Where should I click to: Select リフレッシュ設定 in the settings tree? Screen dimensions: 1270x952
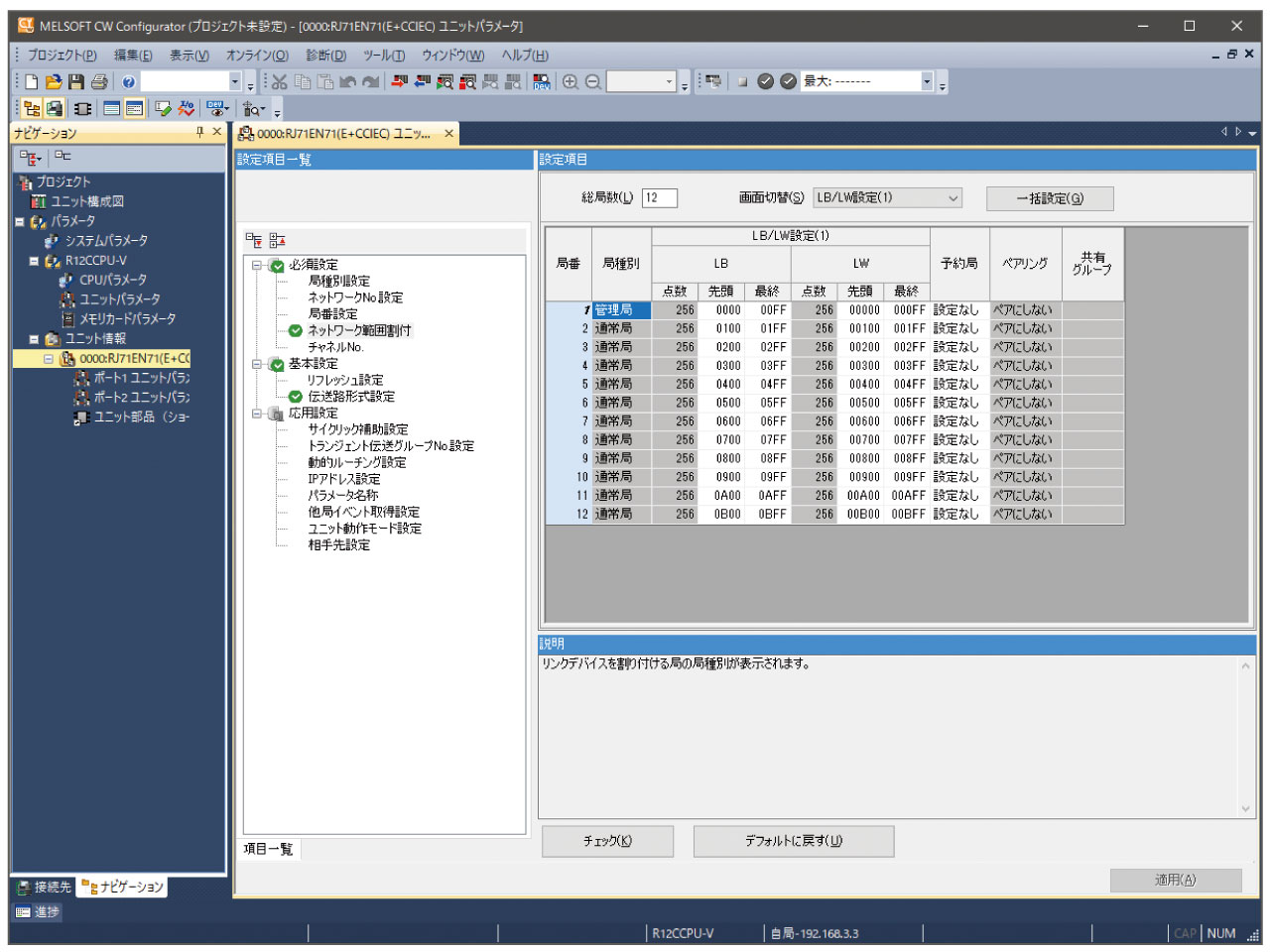click(344, 381)
